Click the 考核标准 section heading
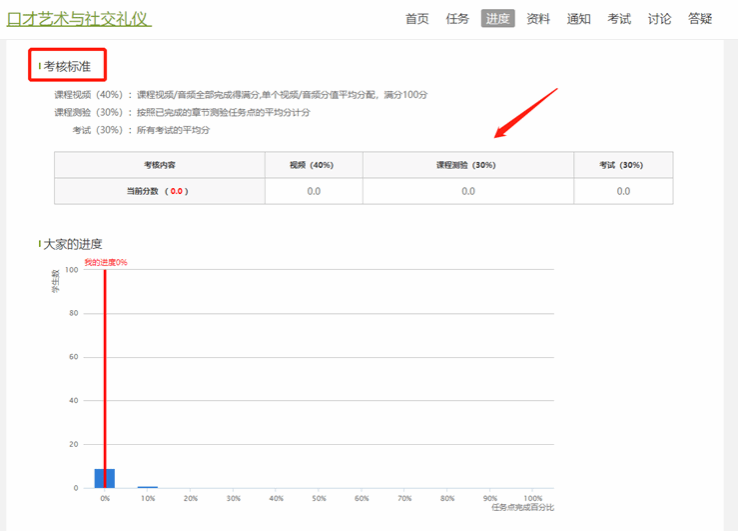Screen dimensions: 738x531 click(67, 66)
